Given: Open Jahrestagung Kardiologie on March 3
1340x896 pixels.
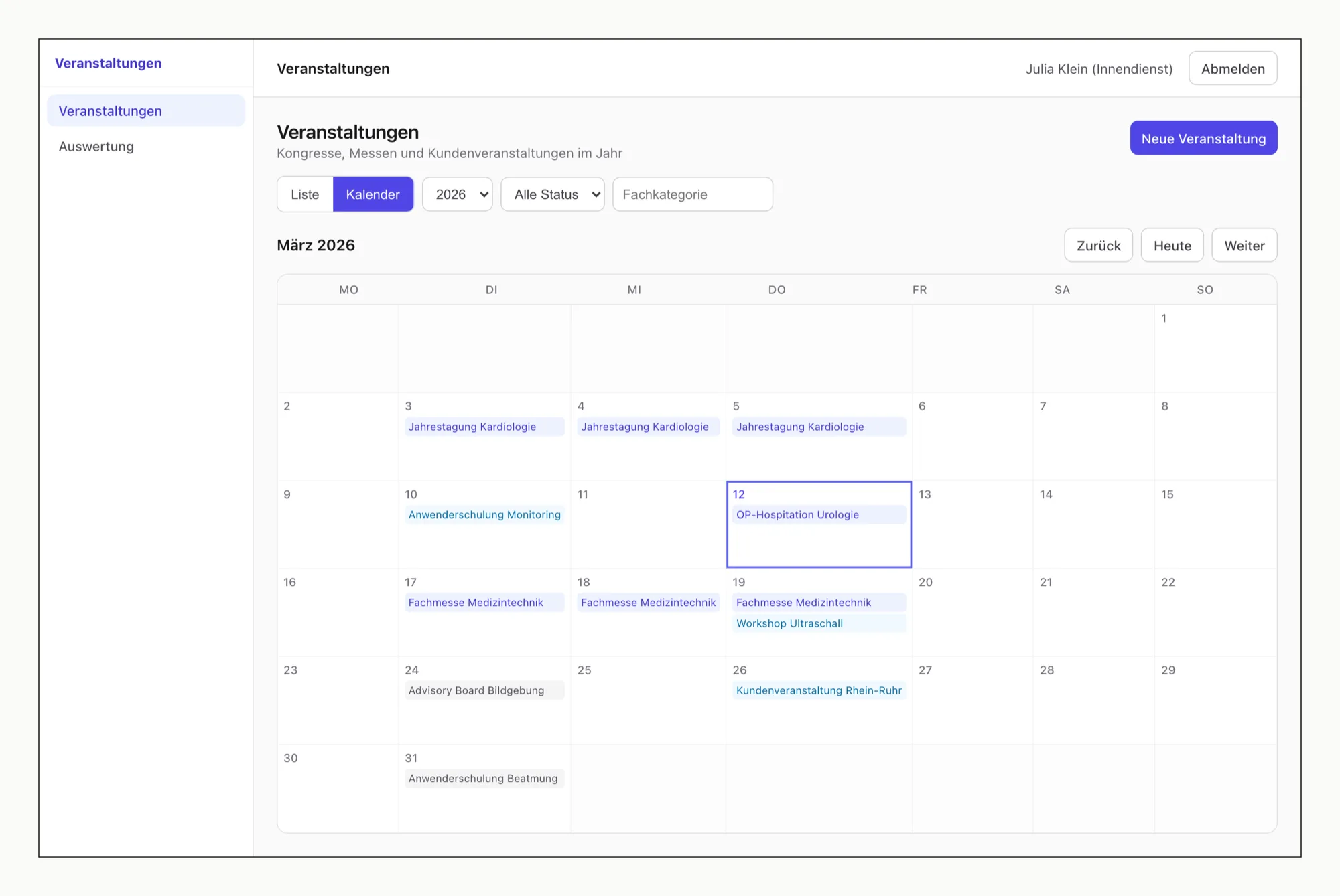Looking at the screenshot, I should pos(484,427).
